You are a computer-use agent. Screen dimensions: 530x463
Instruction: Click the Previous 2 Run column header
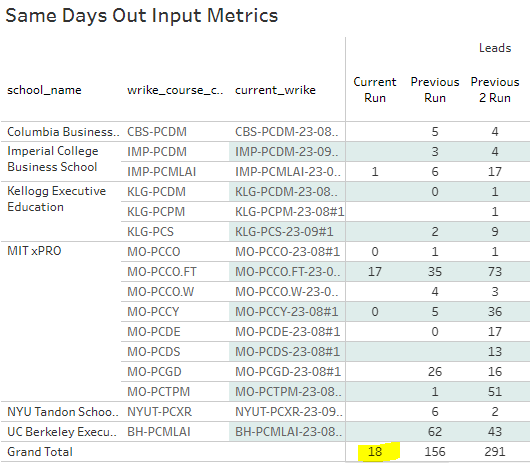point(495,90)
